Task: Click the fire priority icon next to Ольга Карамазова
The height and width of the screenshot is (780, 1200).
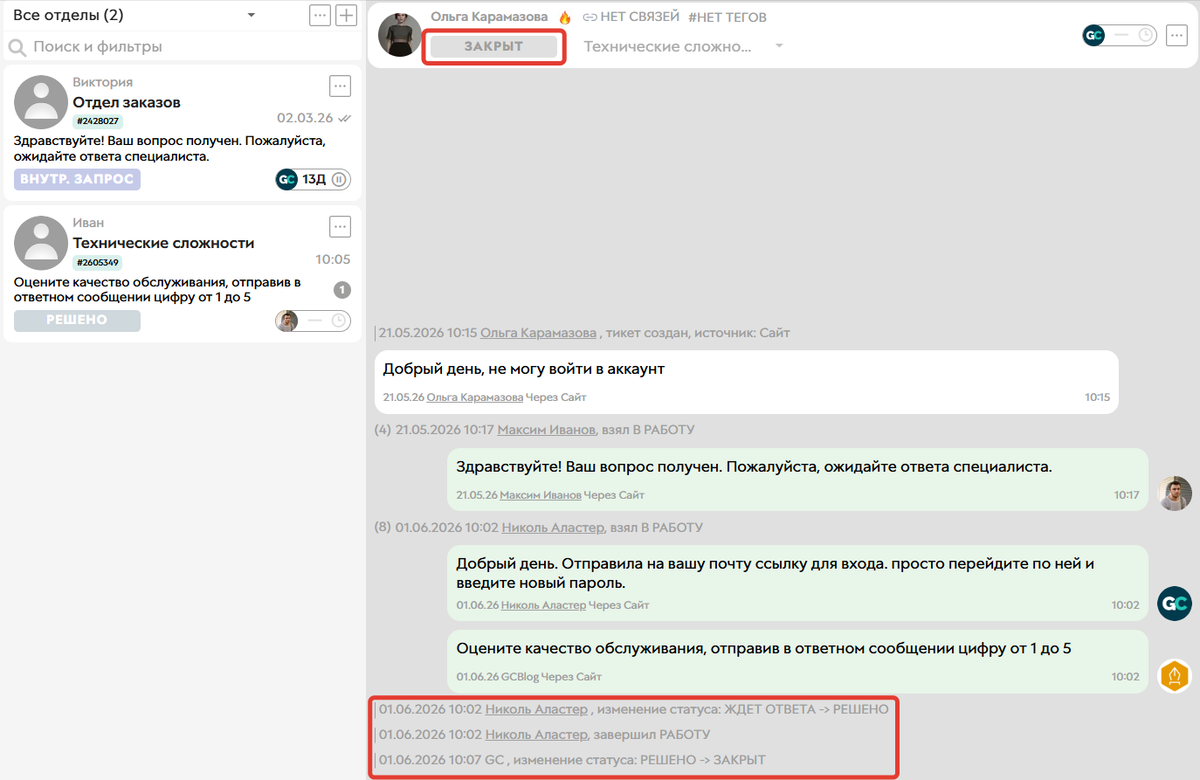Action: tap(565, 17)
